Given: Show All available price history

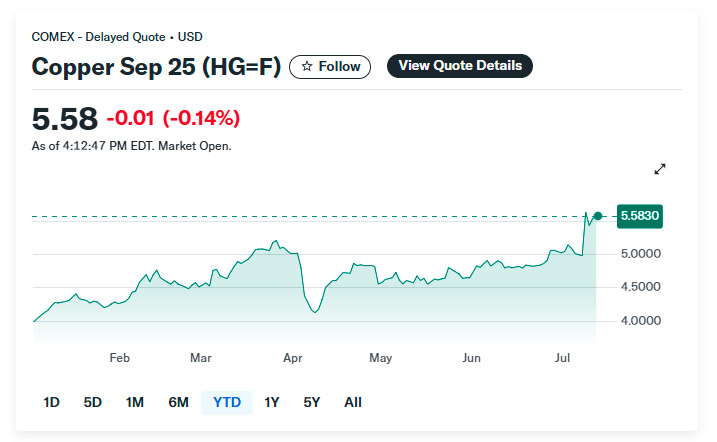Looking at the screenshot, I should (x=352, y=402).
